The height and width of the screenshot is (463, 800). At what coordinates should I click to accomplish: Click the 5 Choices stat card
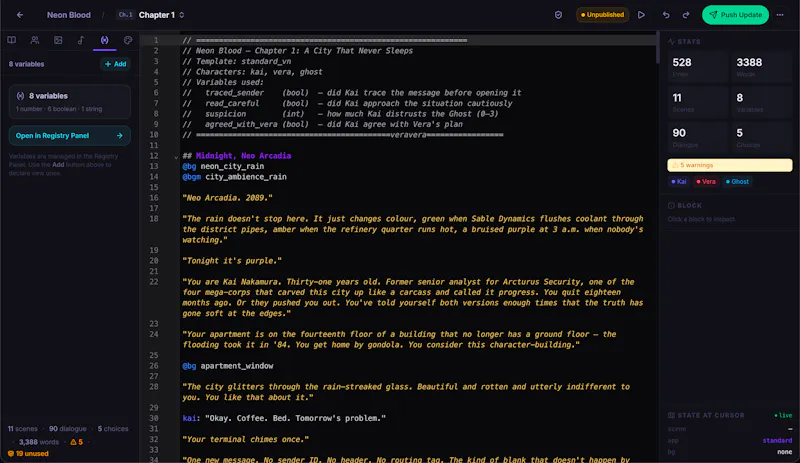[x=762, y=137]
